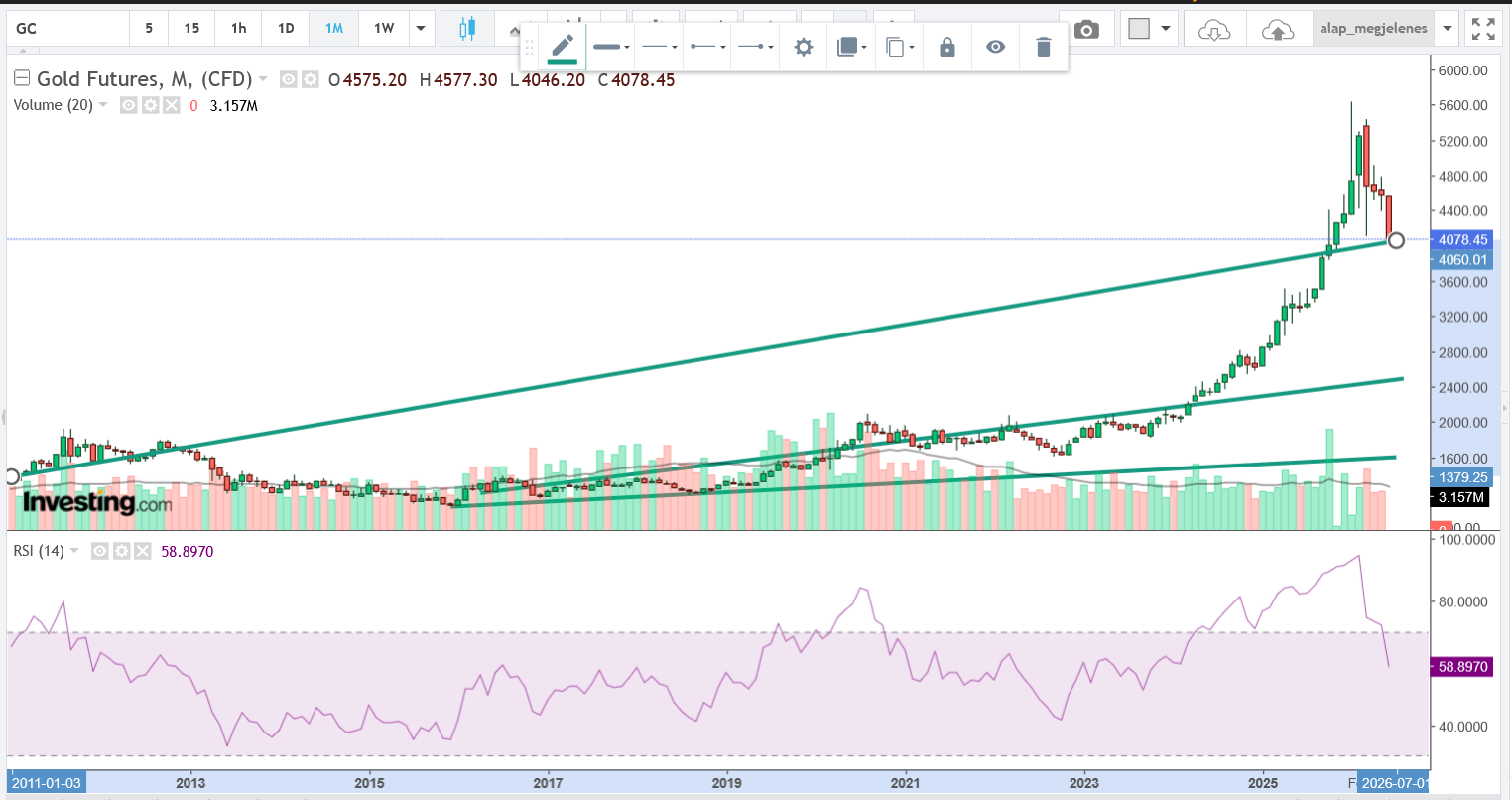Load chart layout from cloud
The image size is (1512, 800).
coord(1214,29)
